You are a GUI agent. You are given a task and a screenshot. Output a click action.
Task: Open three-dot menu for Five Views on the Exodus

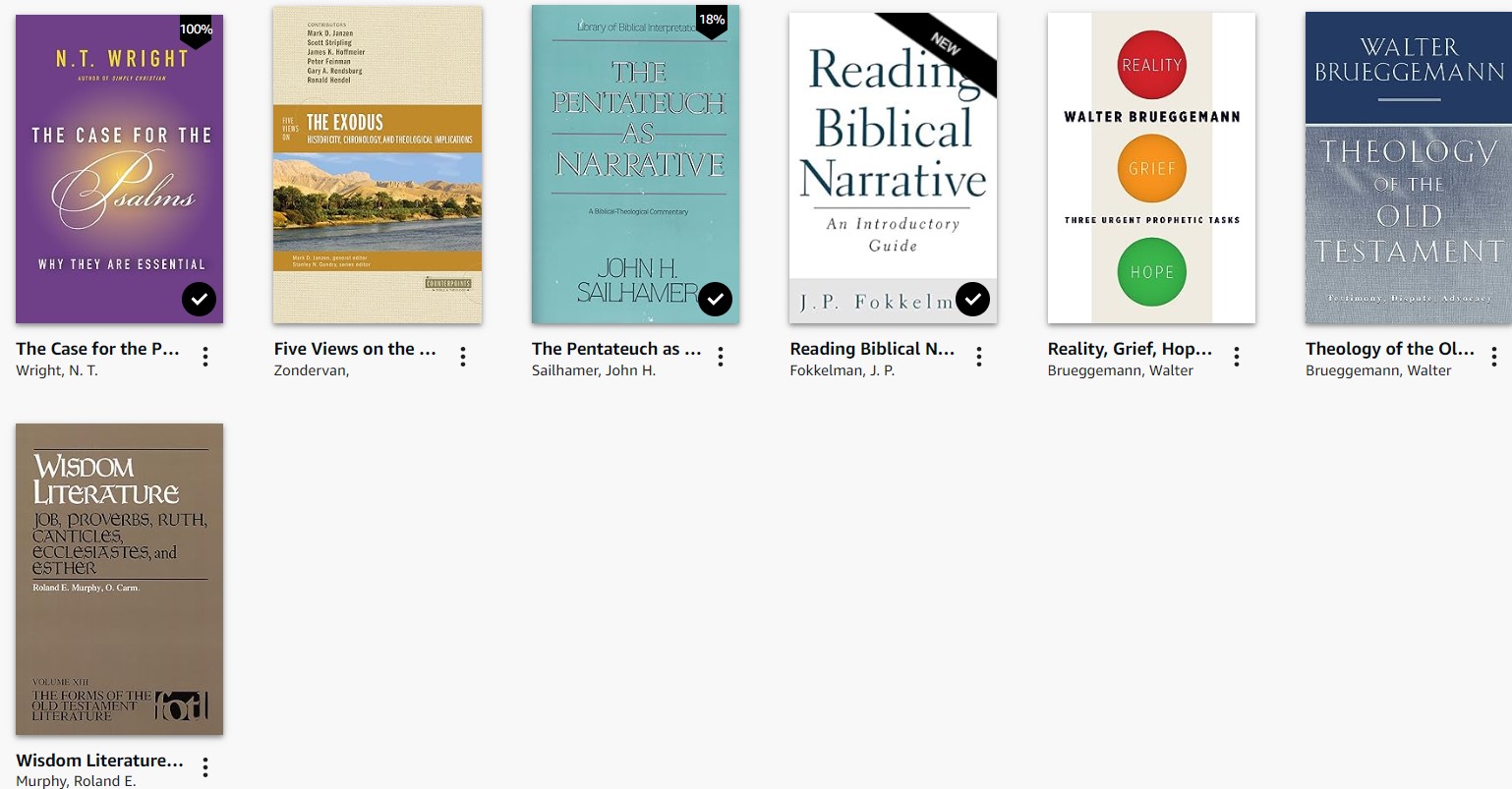463,358
